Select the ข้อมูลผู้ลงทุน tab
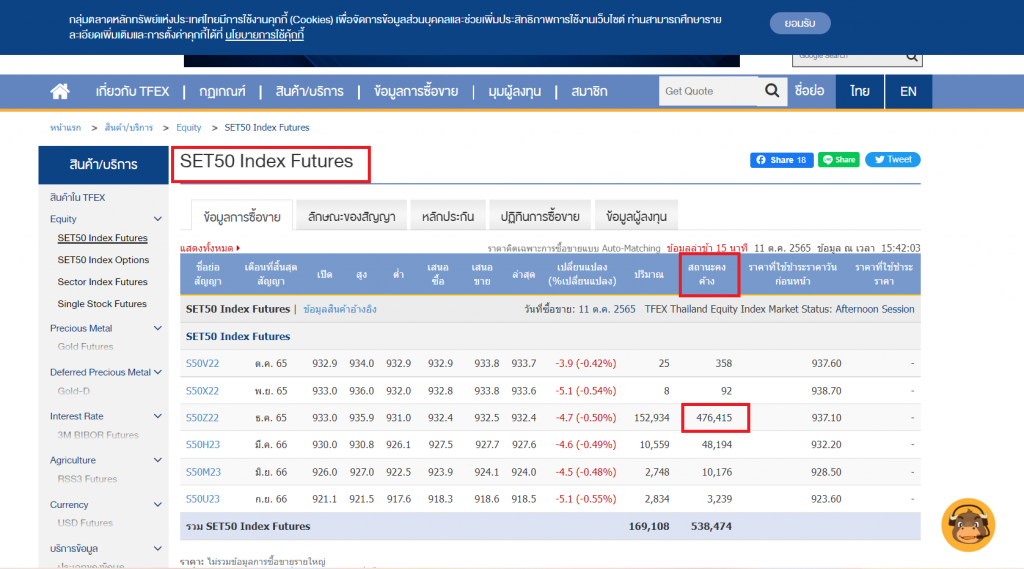The height and width of the screenshot is (569, 1024). coord(636,216)
